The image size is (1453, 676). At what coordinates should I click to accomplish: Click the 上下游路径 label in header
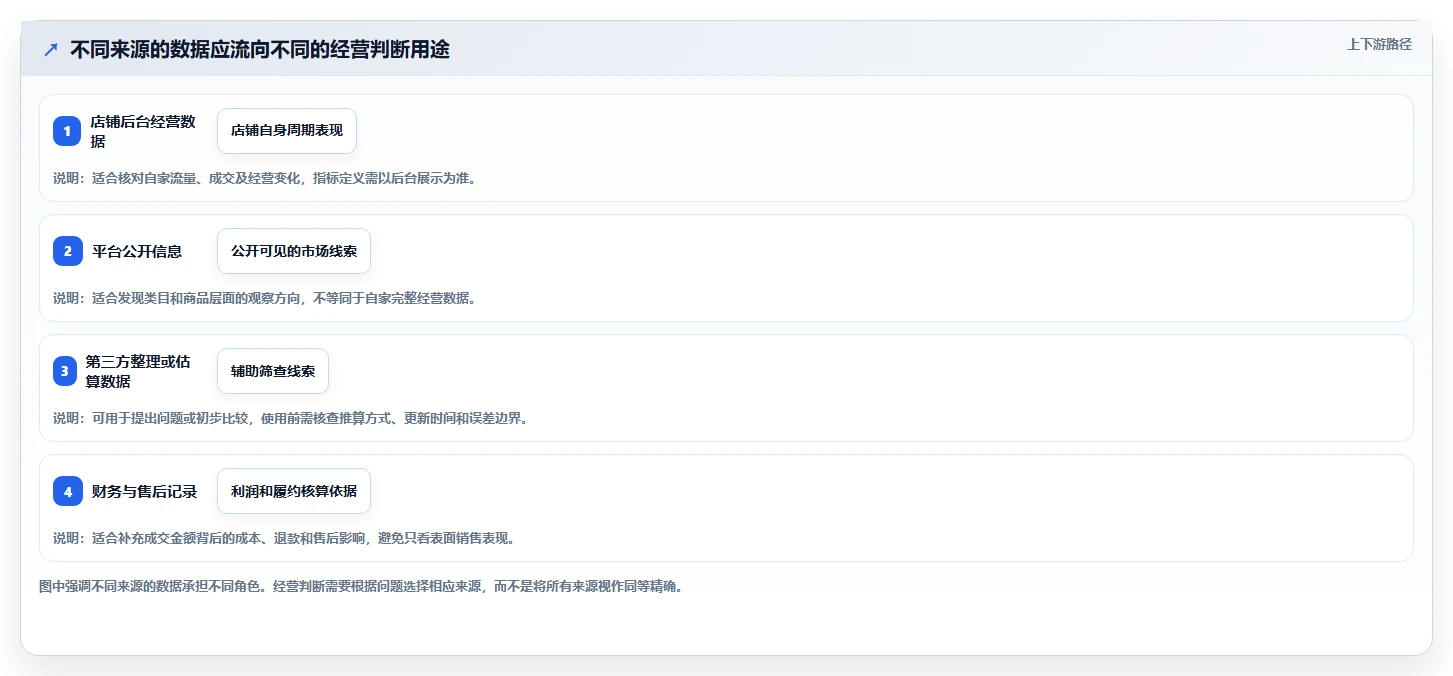[1379, 44]
